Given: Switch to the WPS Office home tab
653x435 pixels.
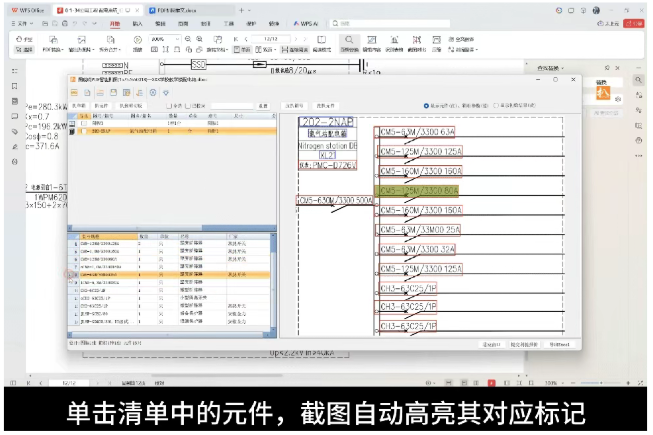Looking at the screenshot, I should (x=28, y=10).
